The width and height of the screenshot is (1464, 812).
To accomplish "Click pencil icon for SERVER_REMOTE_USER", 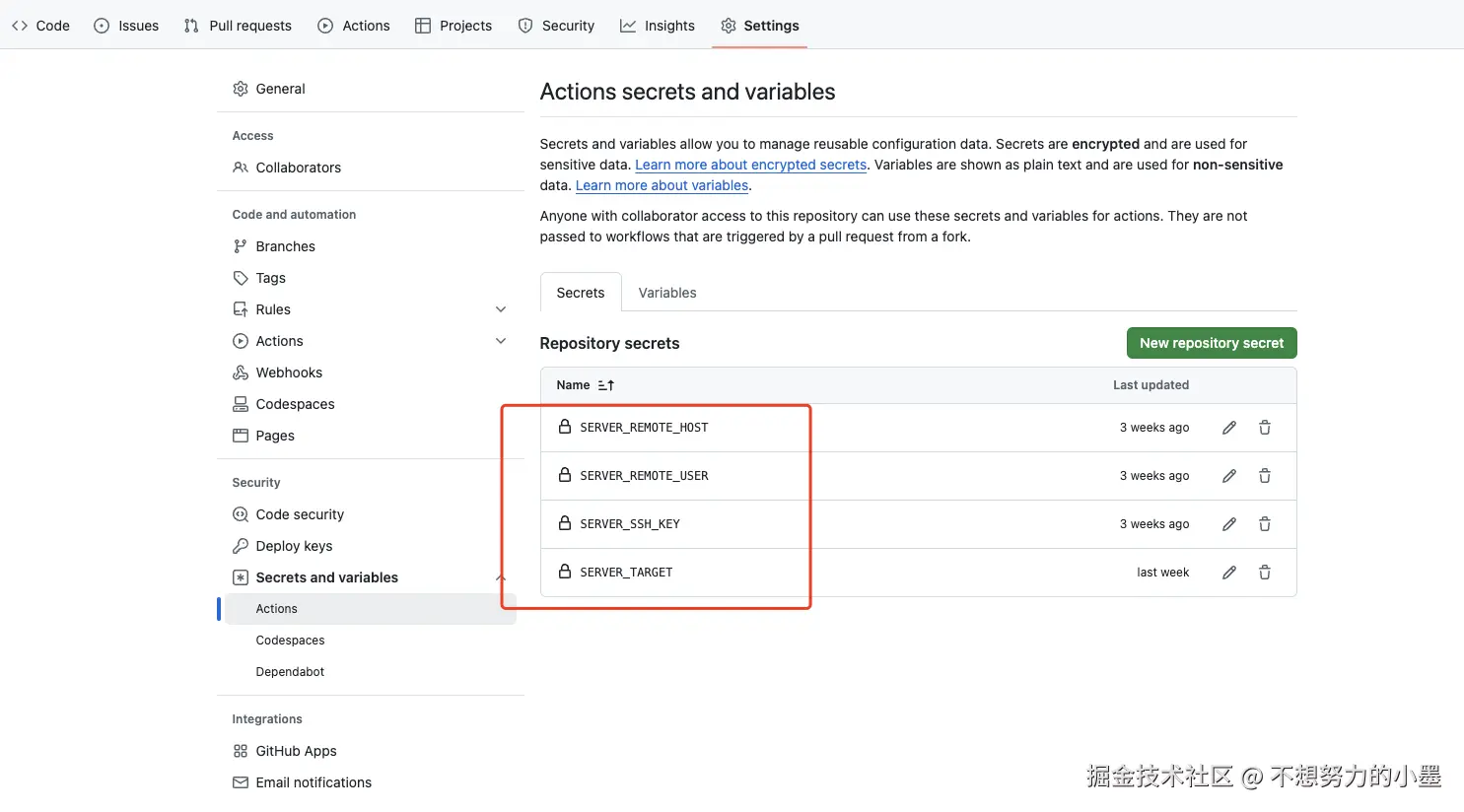I will coord(1228,476).
